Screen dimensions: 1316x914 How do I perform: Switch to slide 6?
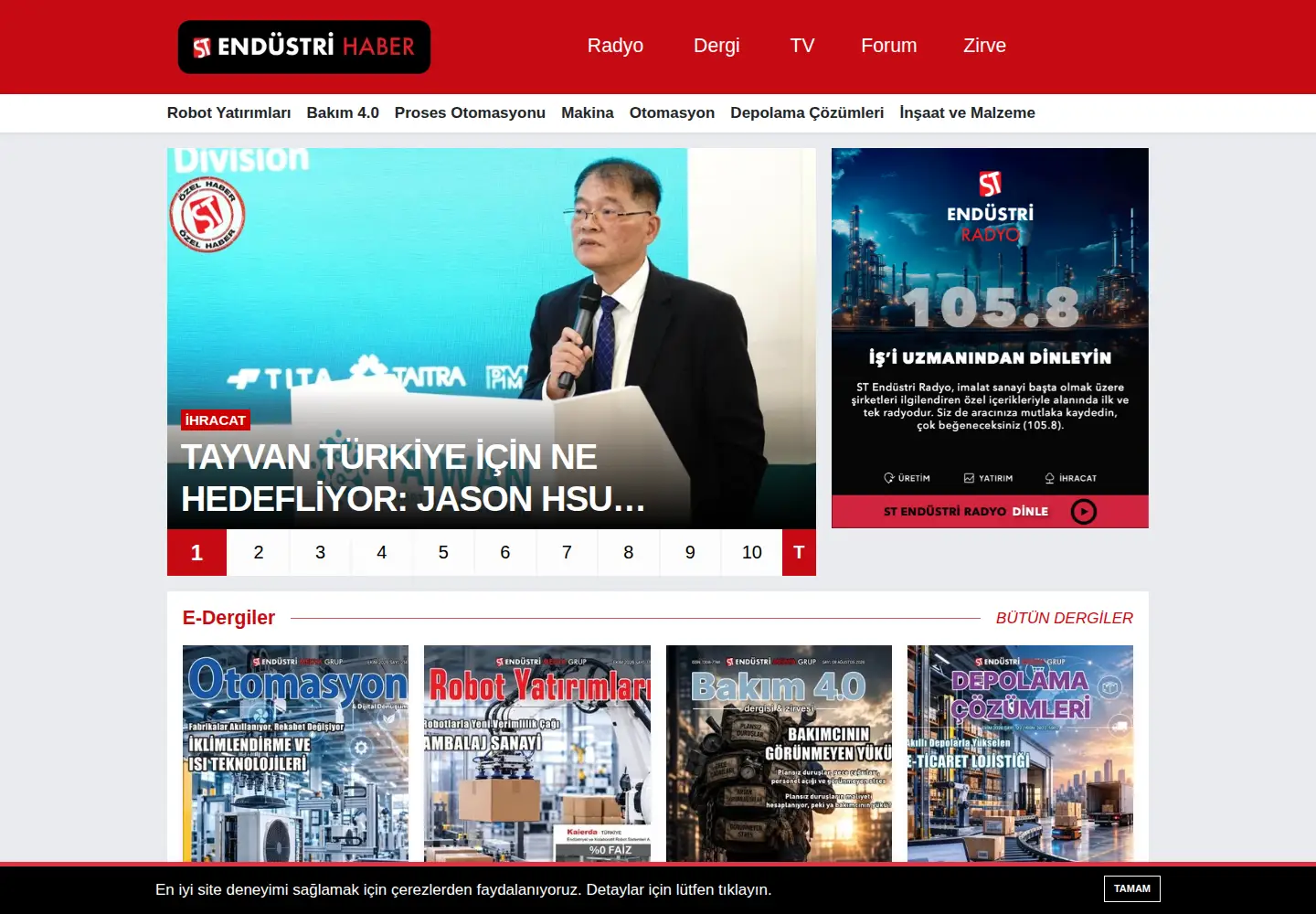[505, 552]
